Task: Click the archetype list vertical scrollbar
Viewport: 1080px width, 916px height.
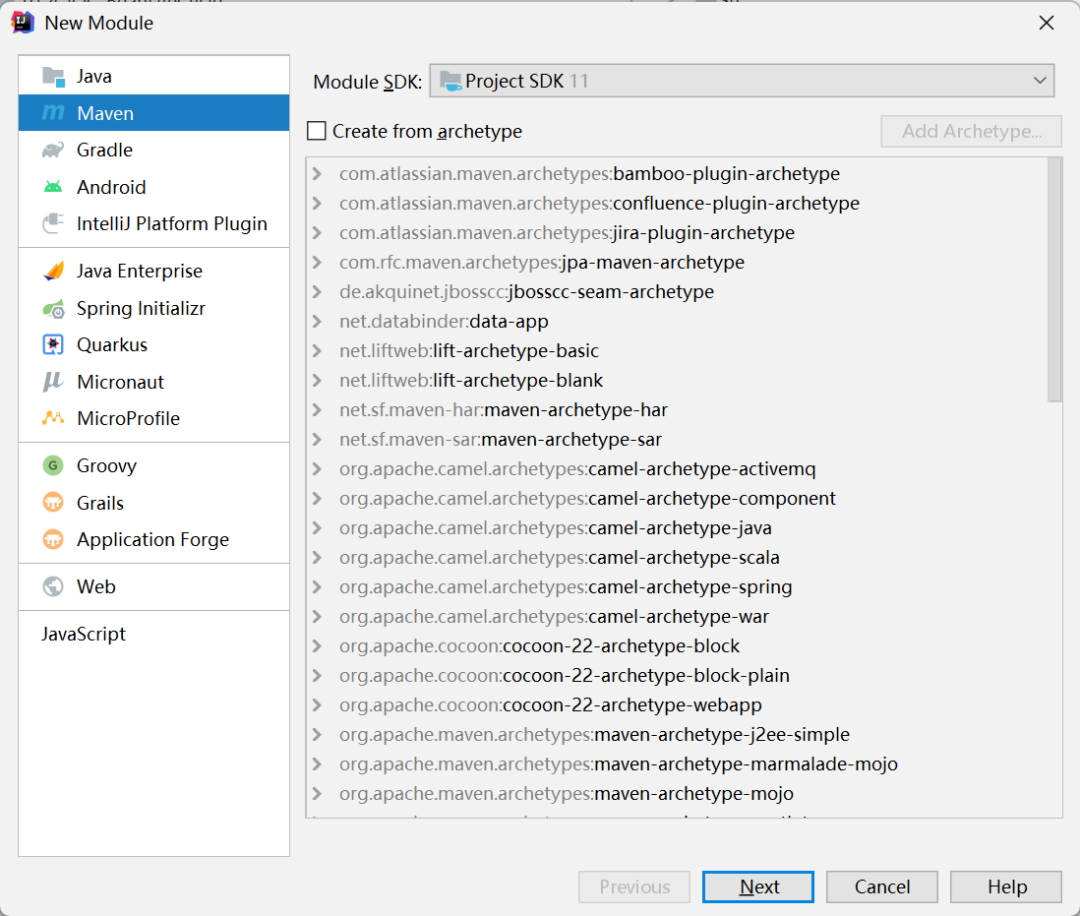Action: (1054, 280)
